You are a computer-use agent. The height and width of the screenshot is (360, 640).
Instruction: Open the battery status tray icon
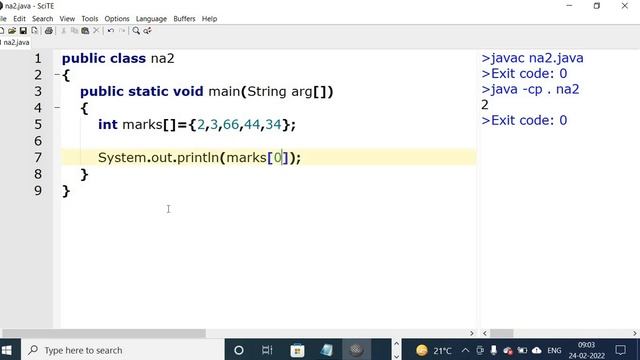coord(522,350)
